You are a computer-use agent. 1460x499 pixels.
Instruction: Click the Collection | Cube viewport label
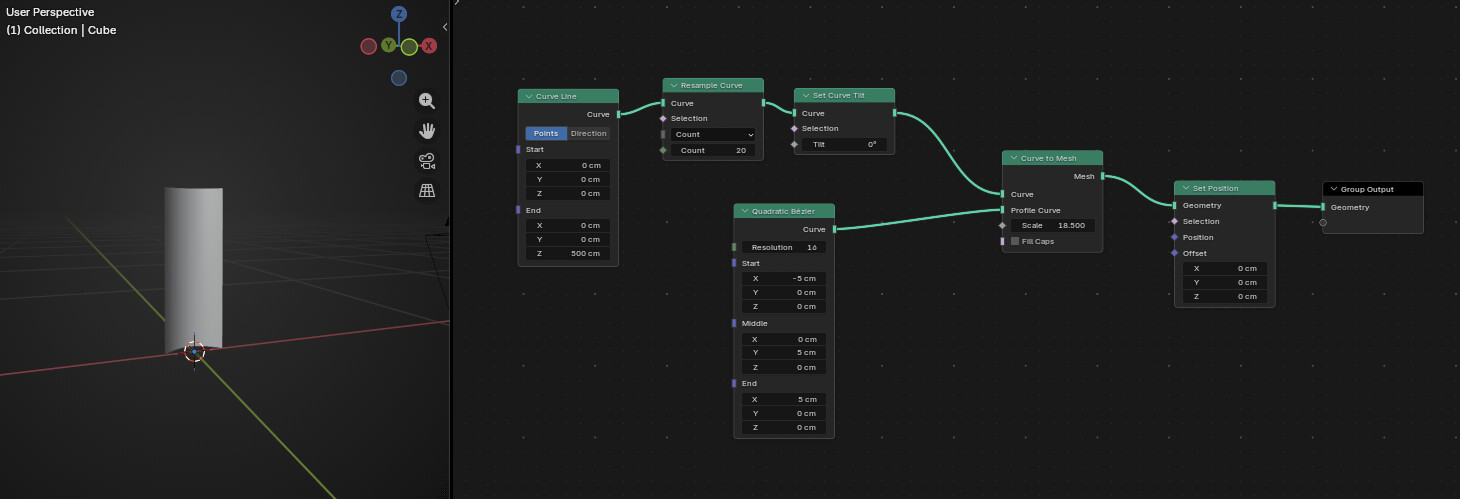(61, 30)
